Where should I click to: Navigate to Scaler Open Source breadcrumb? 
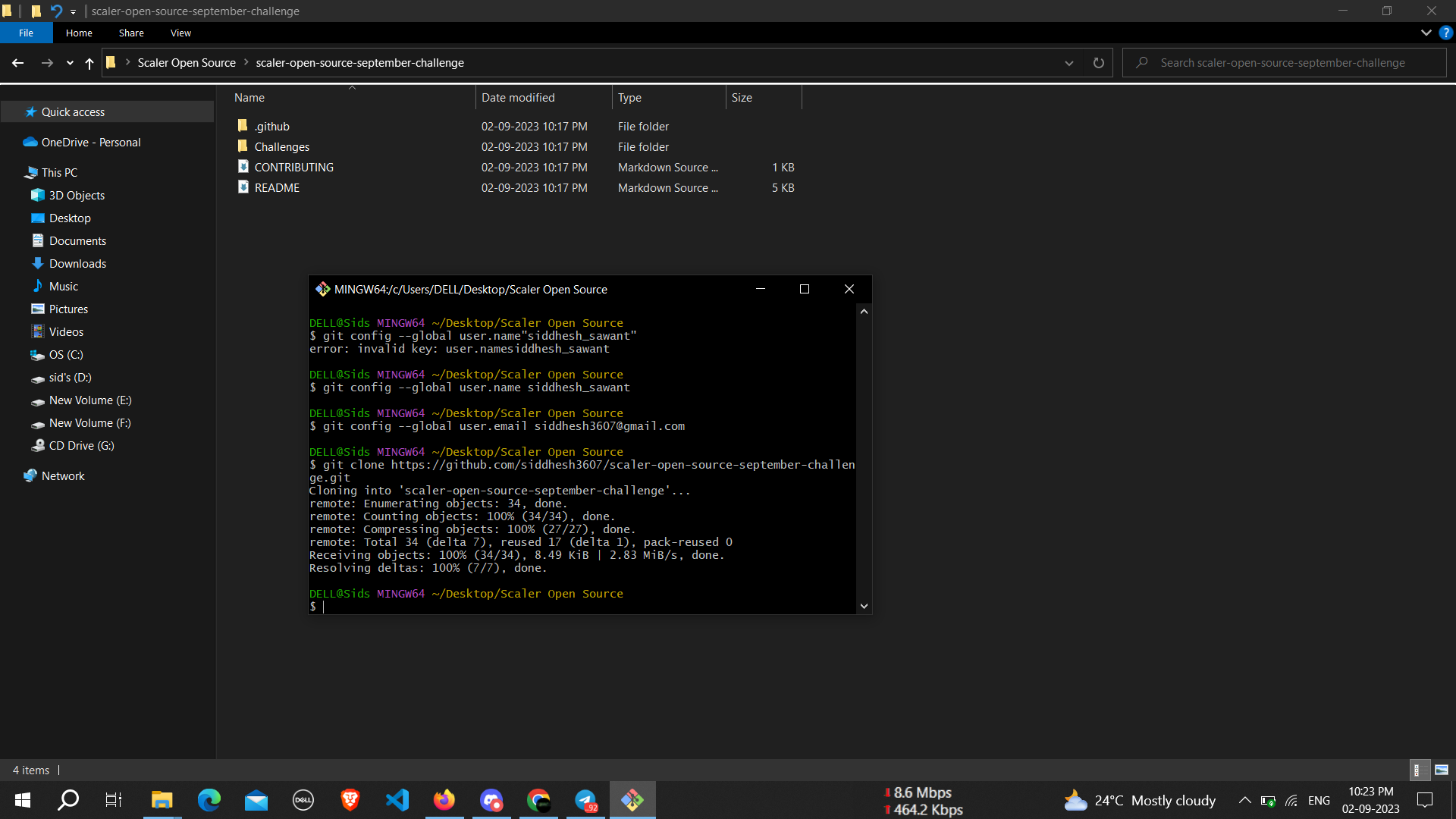coord(187,62)
